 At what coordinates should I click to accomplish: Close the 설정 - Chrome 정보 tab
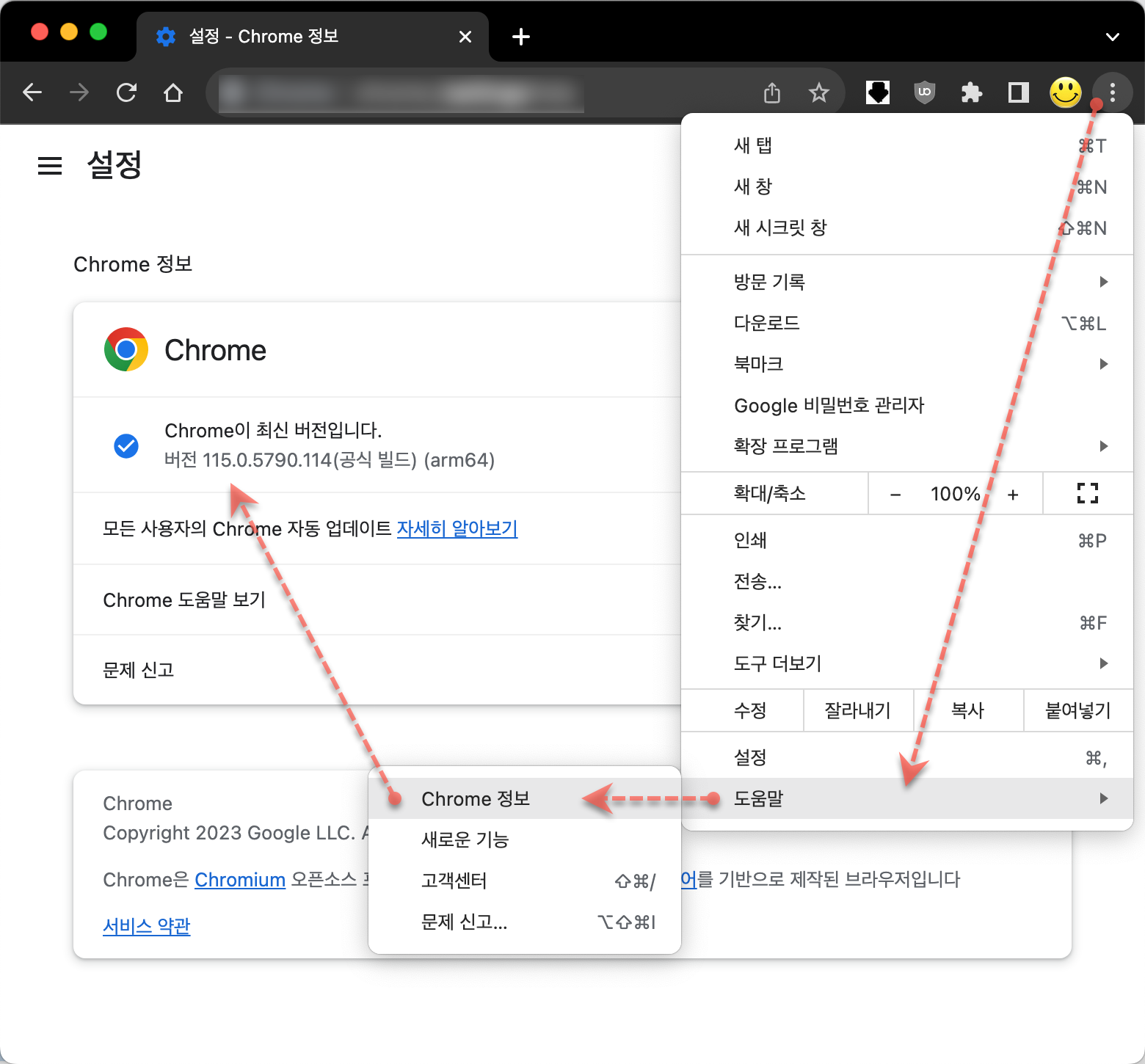[x=465, y=37]
